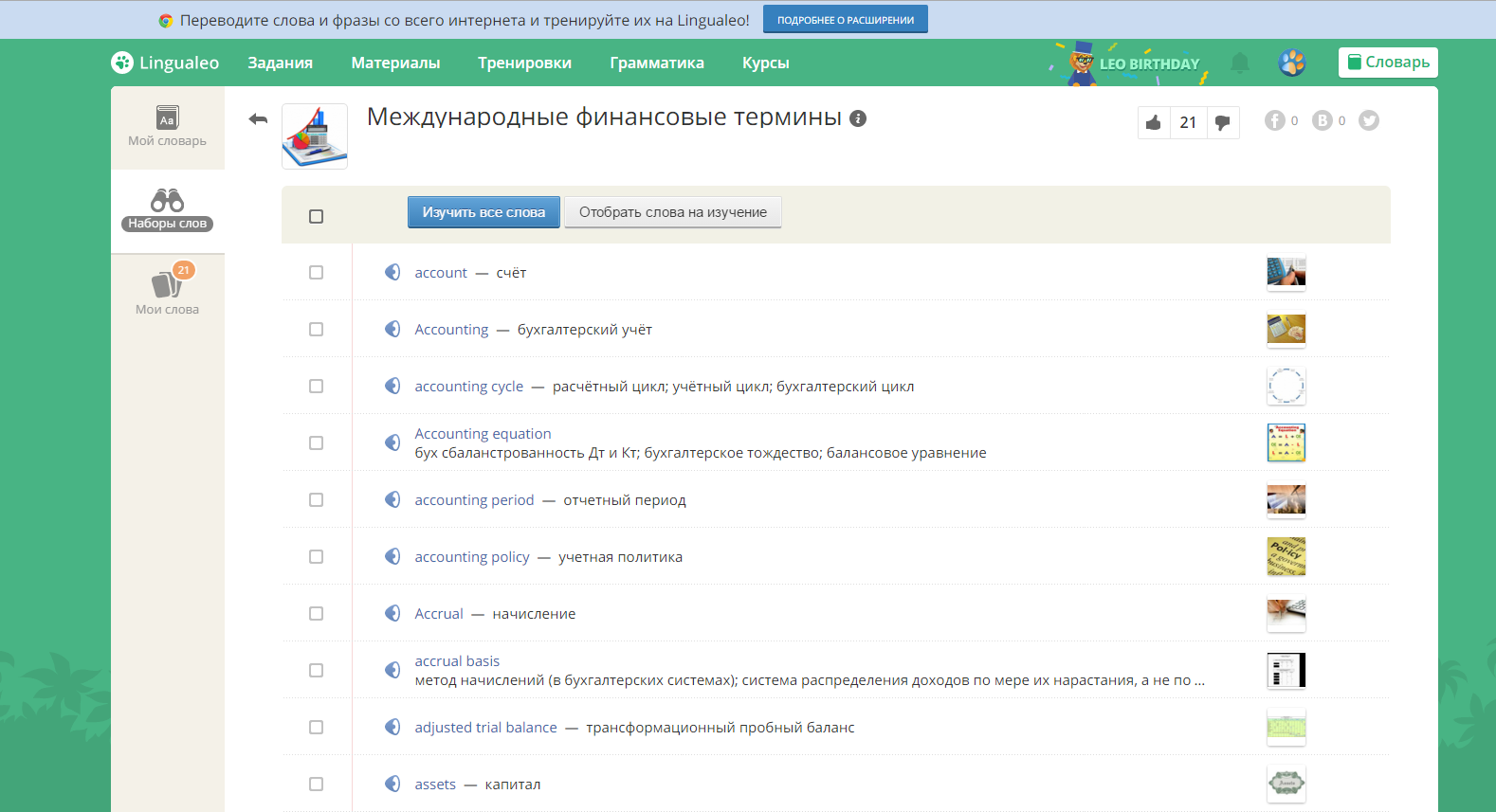1496x812 pixels.
Task: Open the 'Грамматика' menu
Action: (657, 63)
